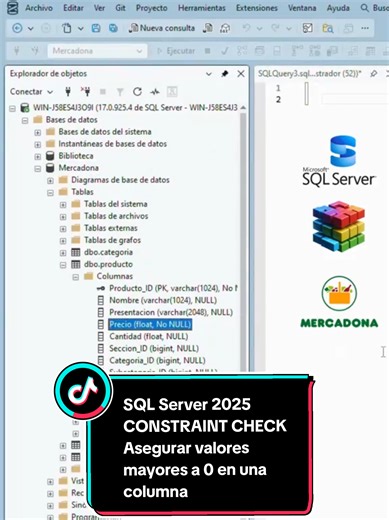Click the database cylinder icon beside Biblioteca
389x520 pixels.
(50, 156)
